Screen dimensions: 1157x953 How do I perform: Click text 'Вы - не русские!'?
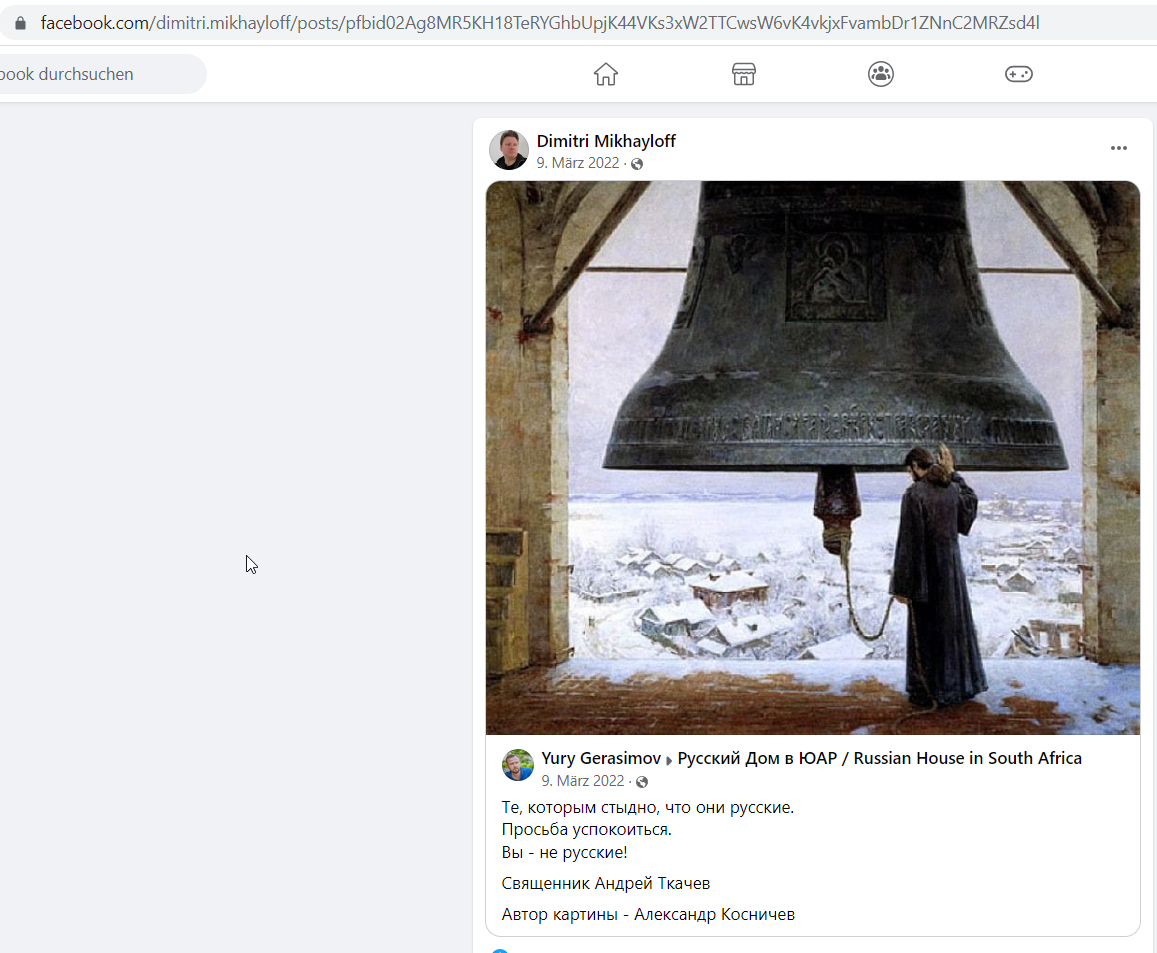pos(564,852)
